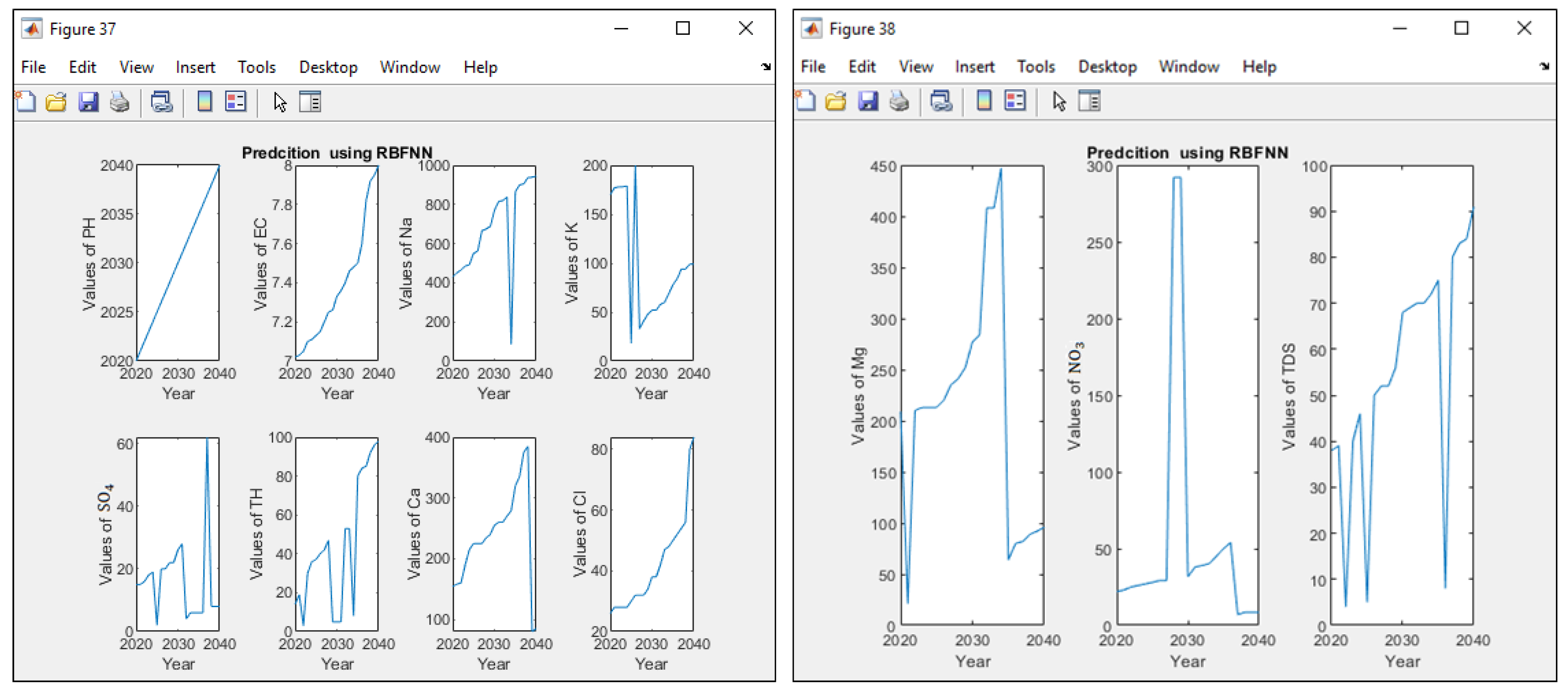Open Property Inspector in Figure 37
1568x692 pixels.
click(310, 102)
